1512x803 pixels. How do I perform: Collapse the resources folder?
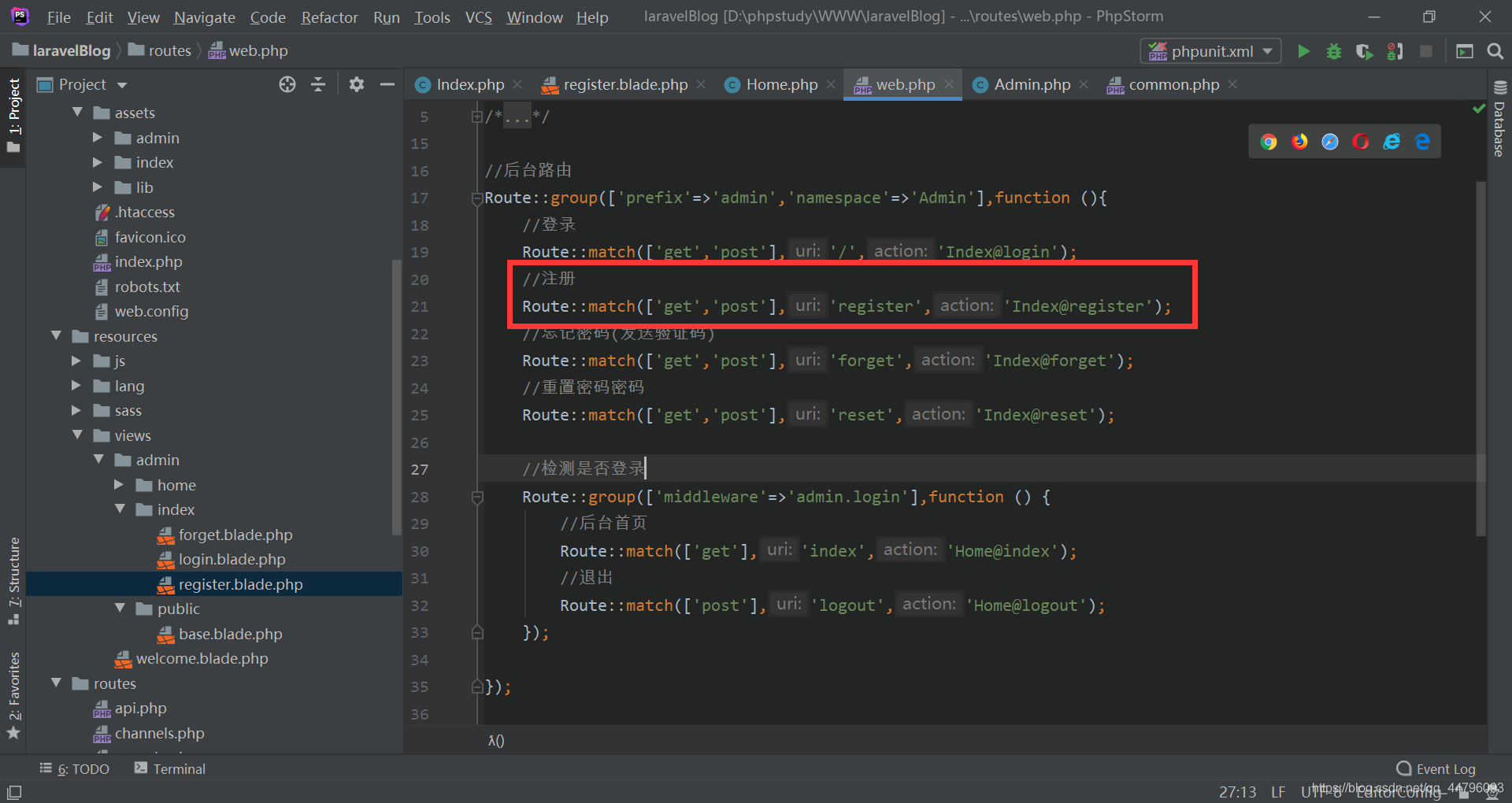pos(56,336)
